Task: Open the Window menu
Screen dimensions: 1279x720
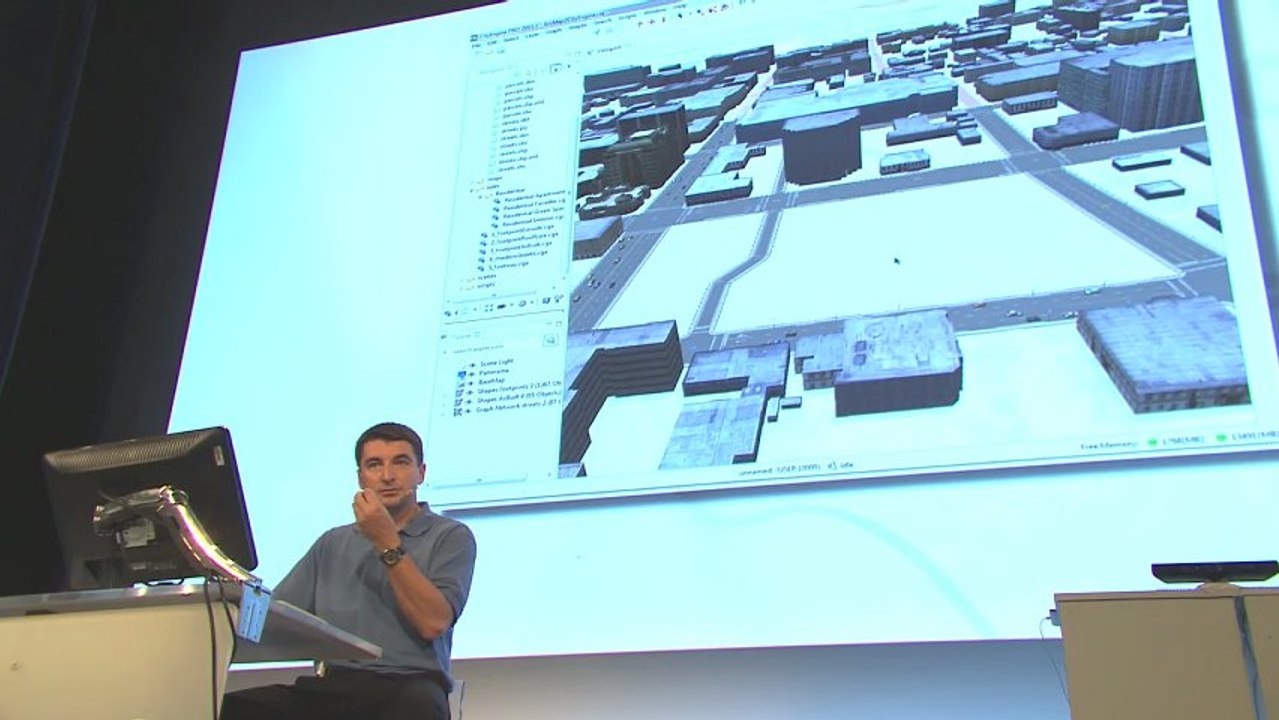Action: pyautogui.click(x=654, y=11)
